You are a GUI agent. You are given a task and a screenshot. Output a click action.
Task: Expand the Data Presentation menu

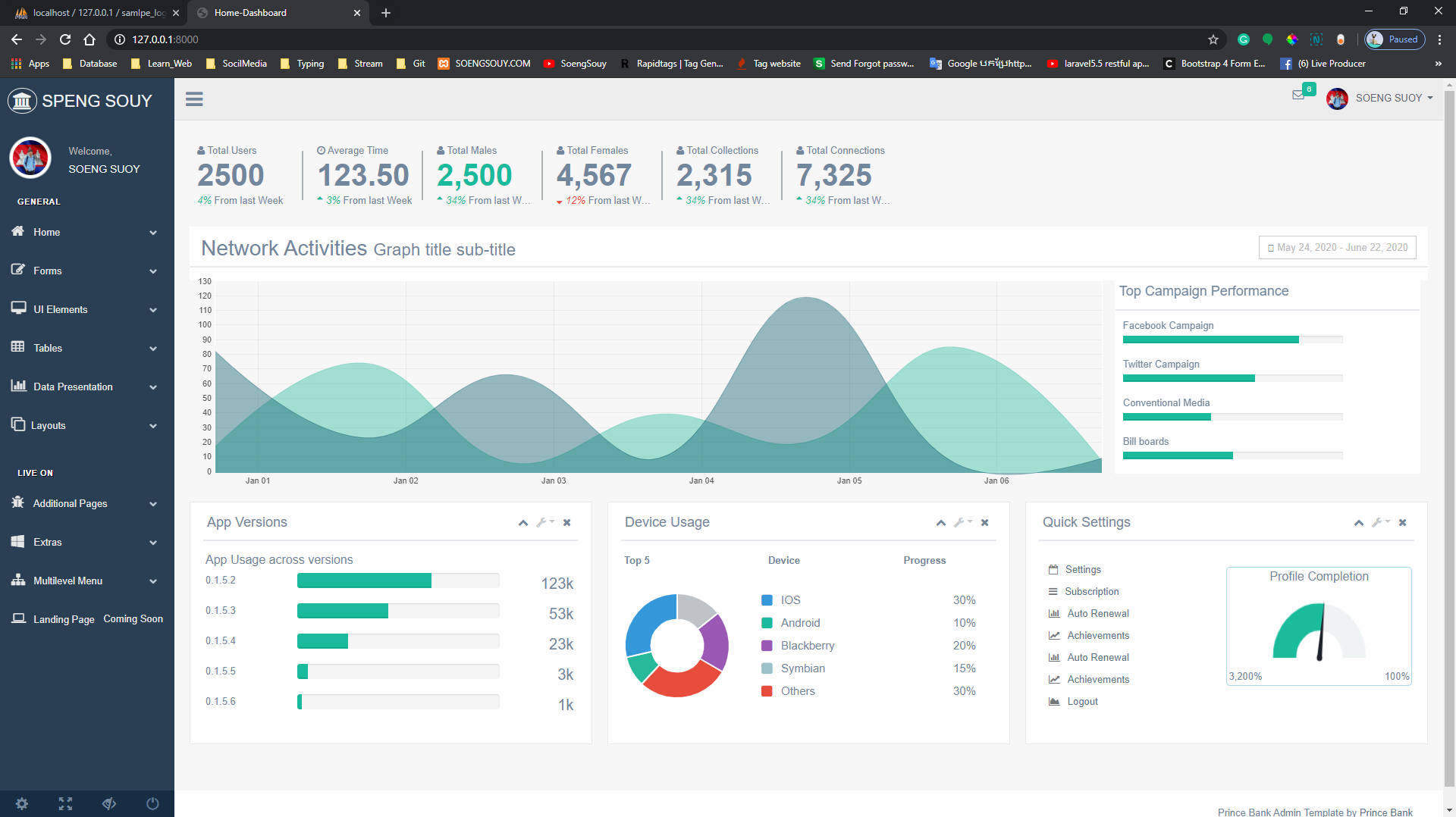point(72,387)
